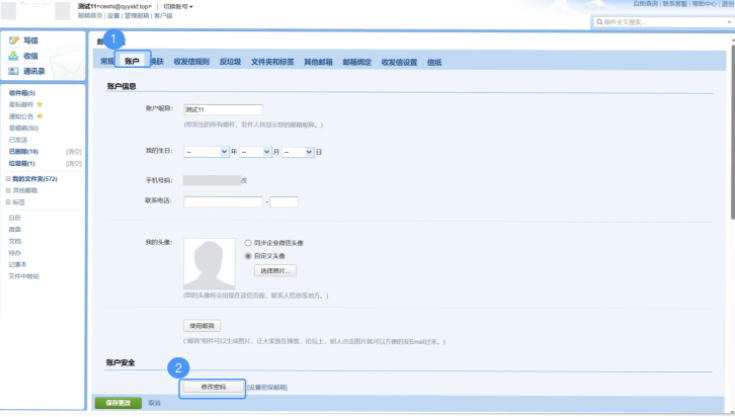
Task: Click the 账户昵称 text field
Action: tap(223, 110)
